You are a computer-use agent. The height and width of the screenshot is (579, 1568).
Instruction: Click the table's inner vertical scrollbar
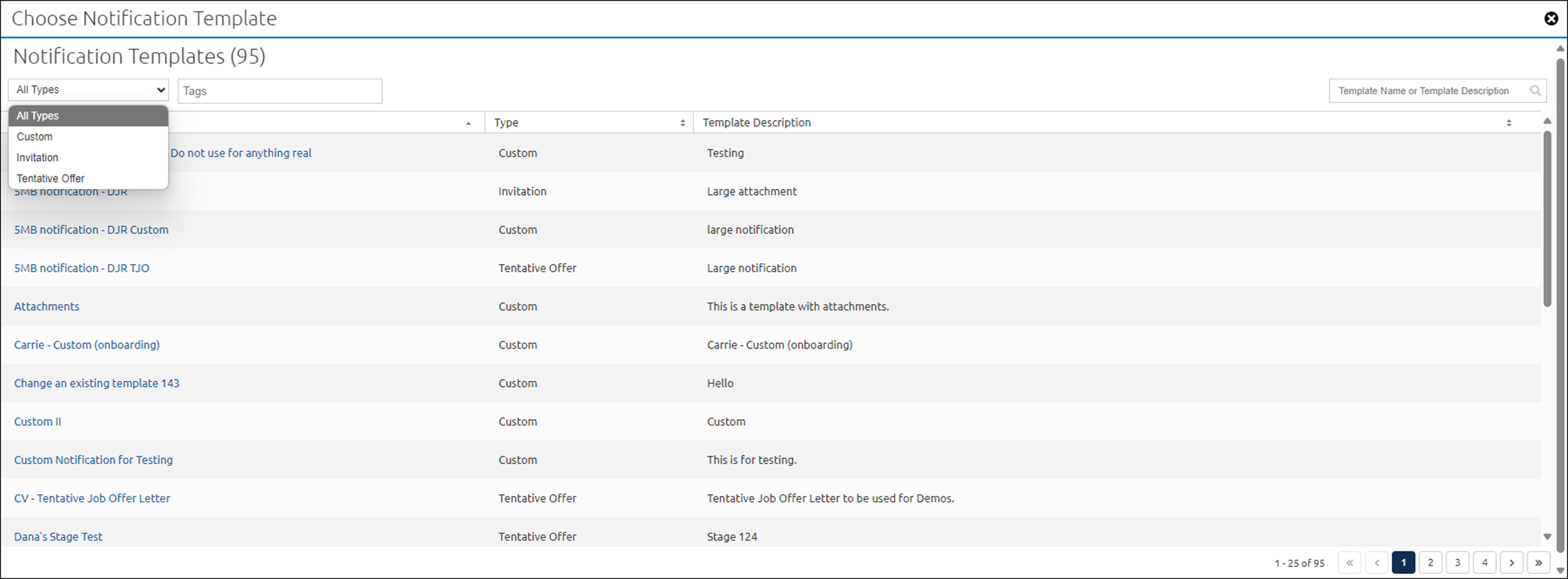[1547, 218]
